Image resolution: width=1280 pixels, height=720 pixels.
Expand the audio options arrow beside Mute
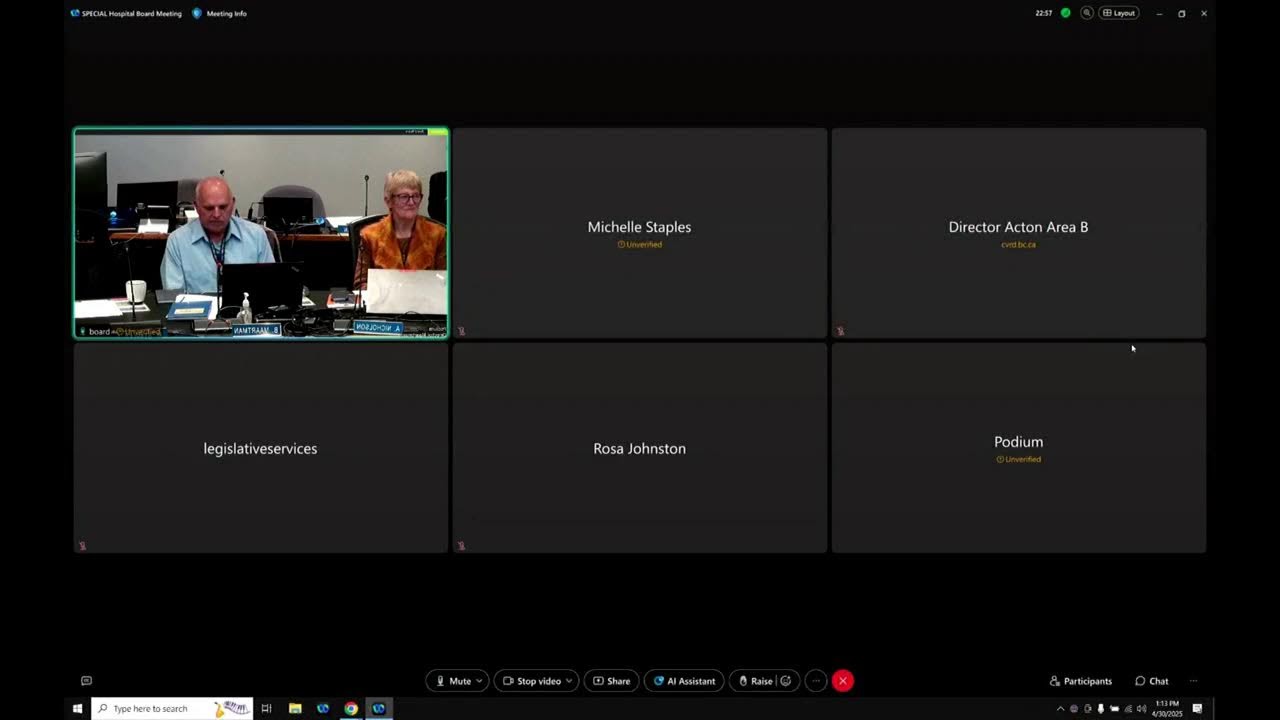pos(480,681)
